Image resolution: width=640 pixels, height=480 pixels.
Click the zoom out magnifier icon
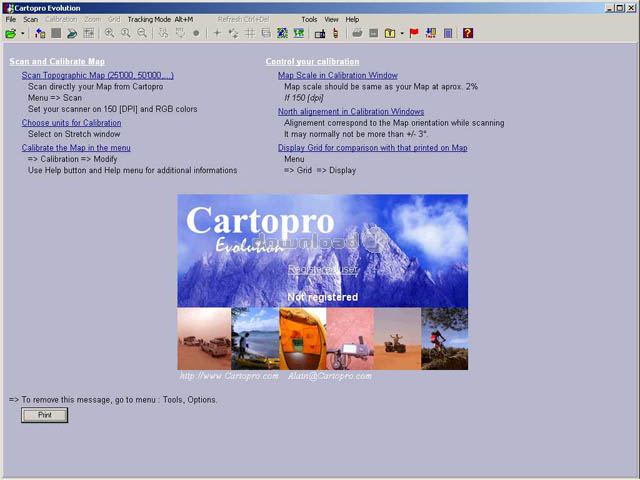click(x=142, y=33)
